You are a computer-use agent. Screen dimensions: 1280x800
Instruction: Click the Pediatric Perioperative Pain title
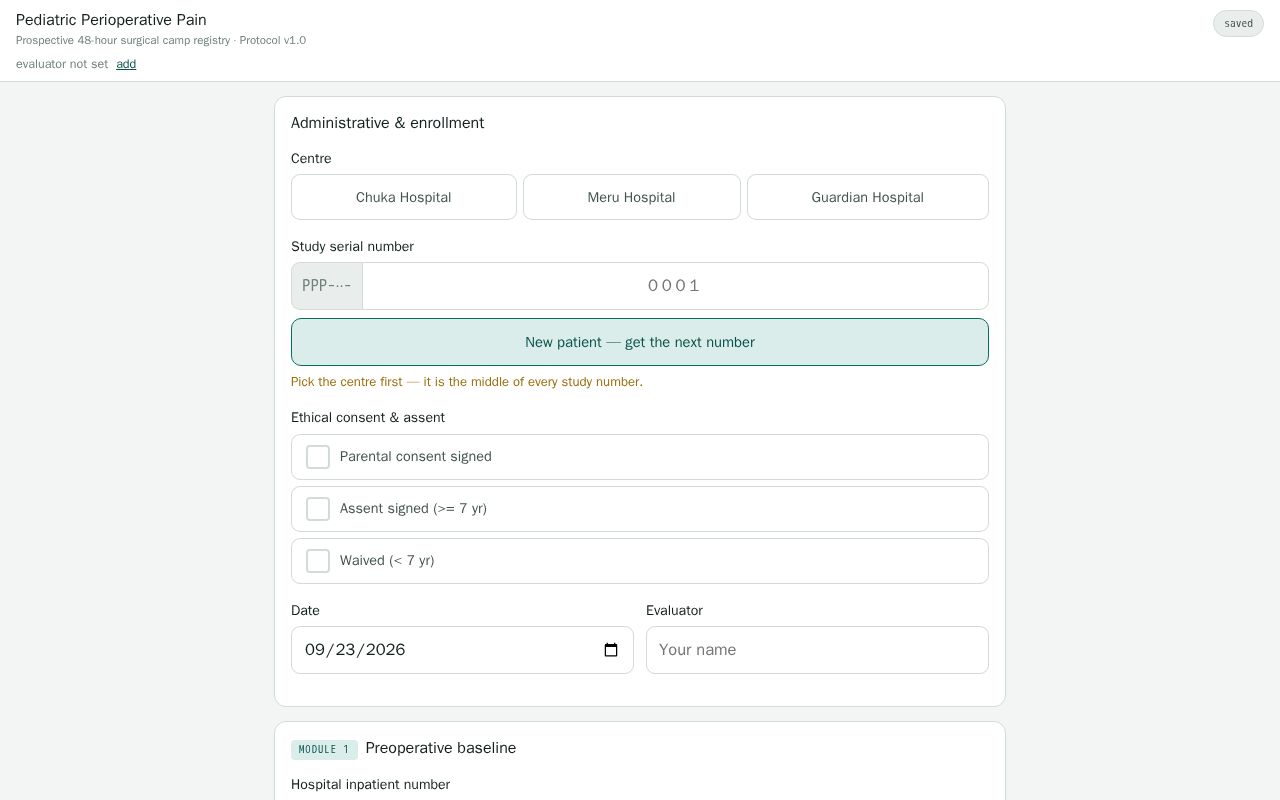click(111, 20)
